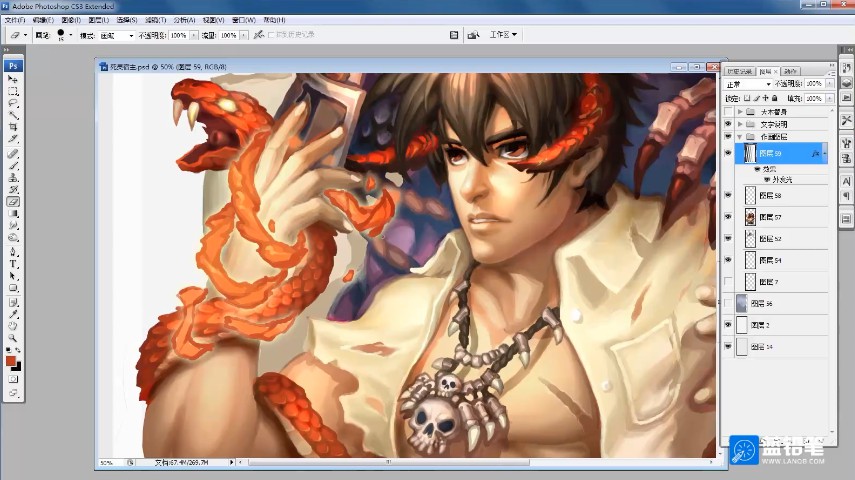Image resolution: width=855 pixels, height=480 pixels.
Task: Select the History Brush tool
Action: (13, 190)
